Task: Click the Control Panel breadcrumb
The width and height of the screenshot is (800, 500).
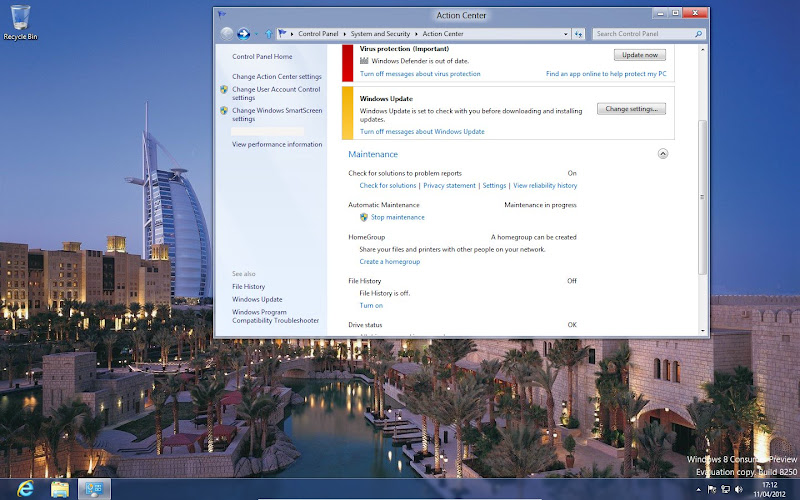Action: [x=318, y=34]
